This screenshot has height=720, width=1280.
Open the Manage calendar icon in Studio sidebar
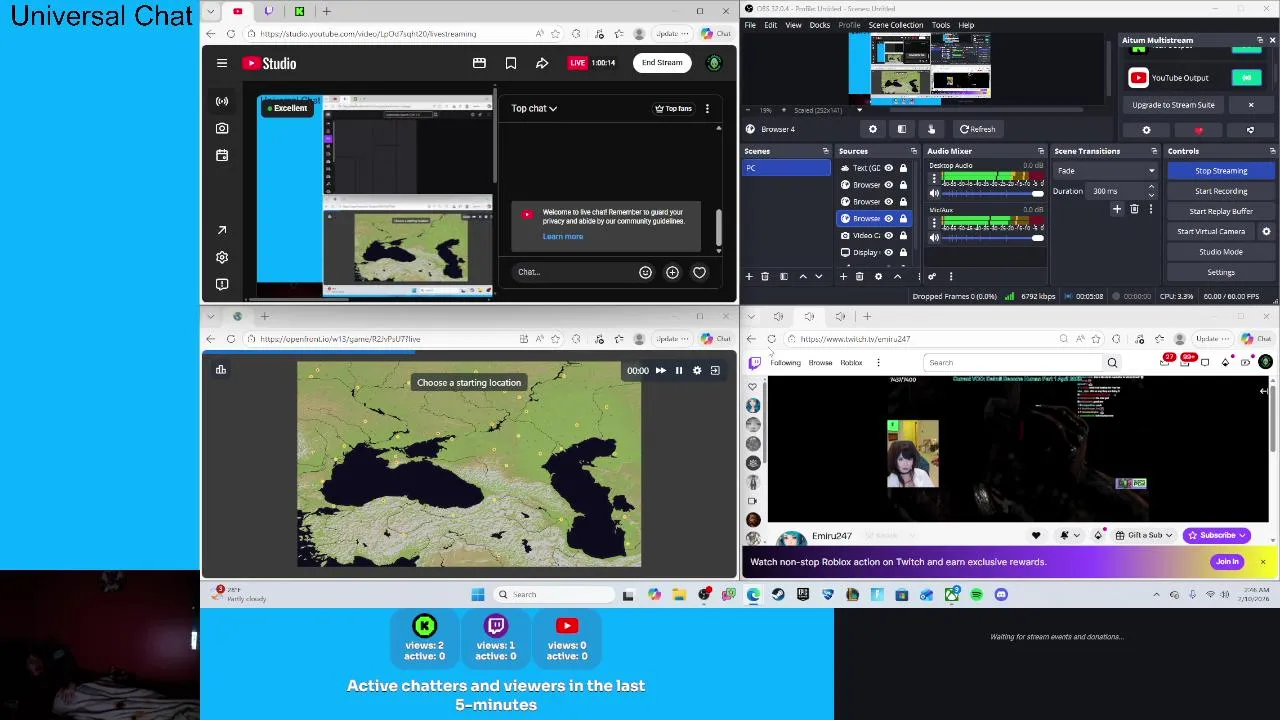pyautogui.click(x=222, y=155)
